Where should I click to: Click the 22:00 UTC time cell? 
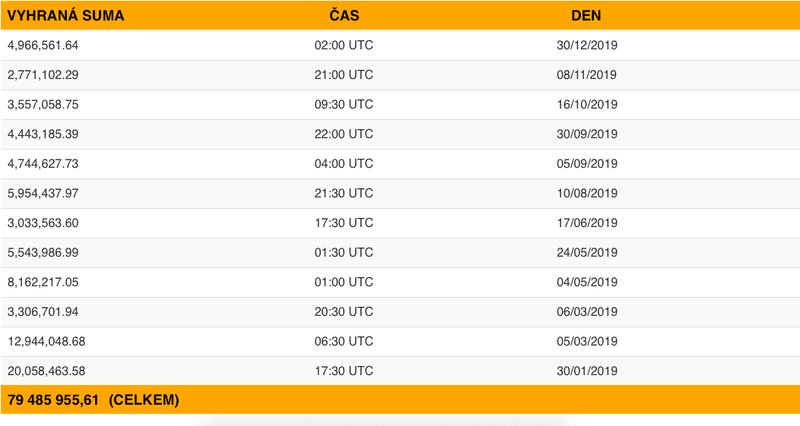click(344, 134)
